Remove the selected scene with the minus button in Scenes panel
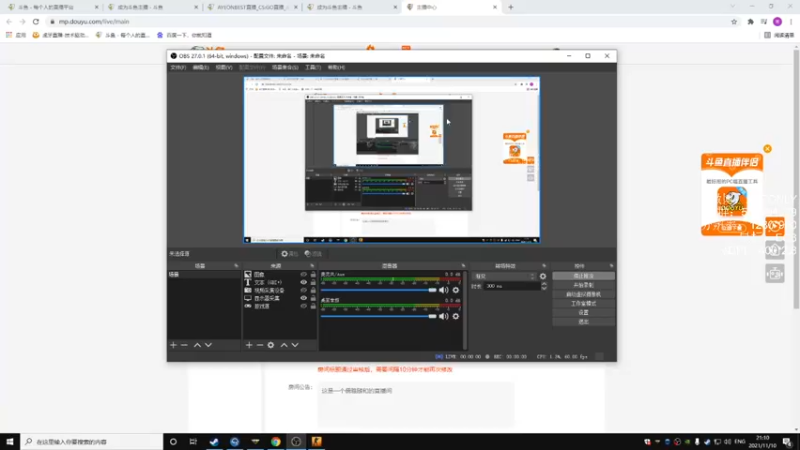This screenshot has height=450, width=800. coord(184,345)
